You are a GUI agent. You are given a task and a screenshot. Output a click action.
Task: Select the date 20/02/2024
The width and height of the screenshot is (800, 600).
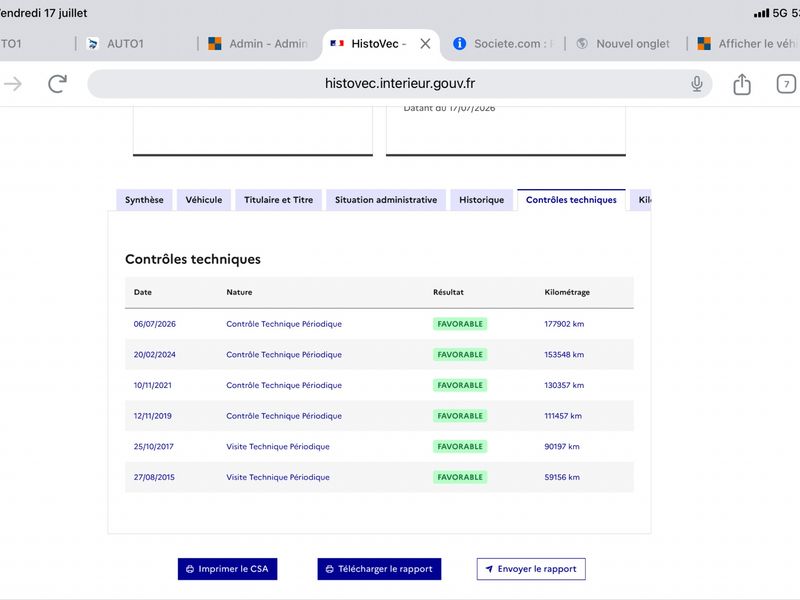tap(155, 355)
